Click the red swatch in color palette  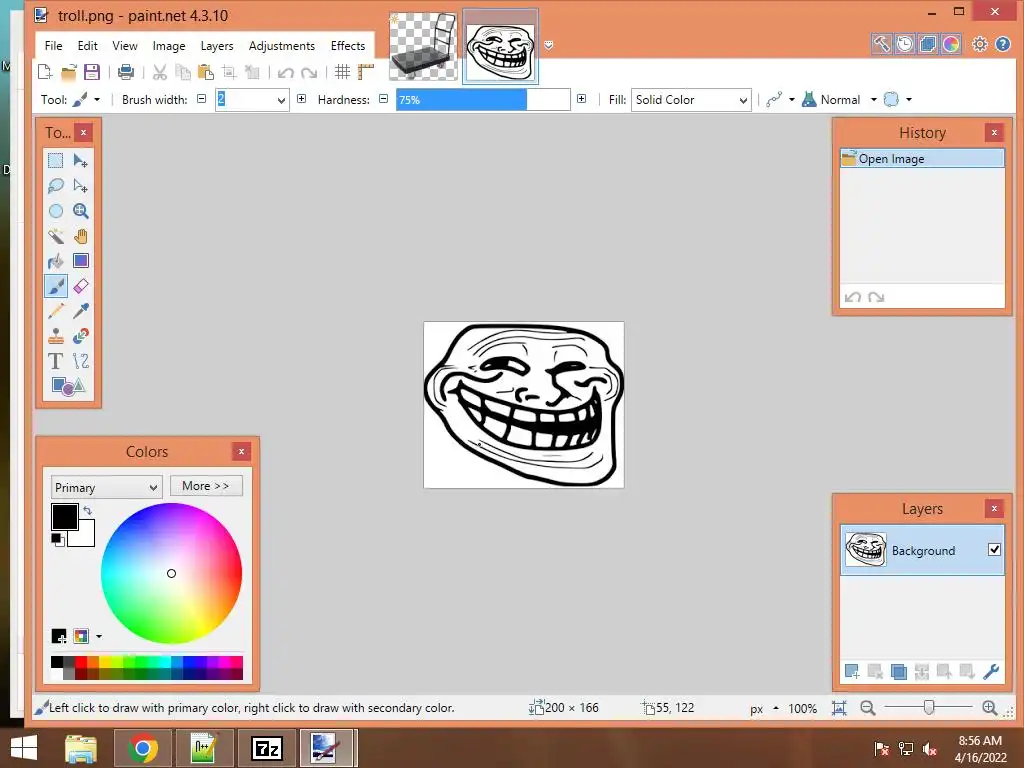tap(81, 662)
